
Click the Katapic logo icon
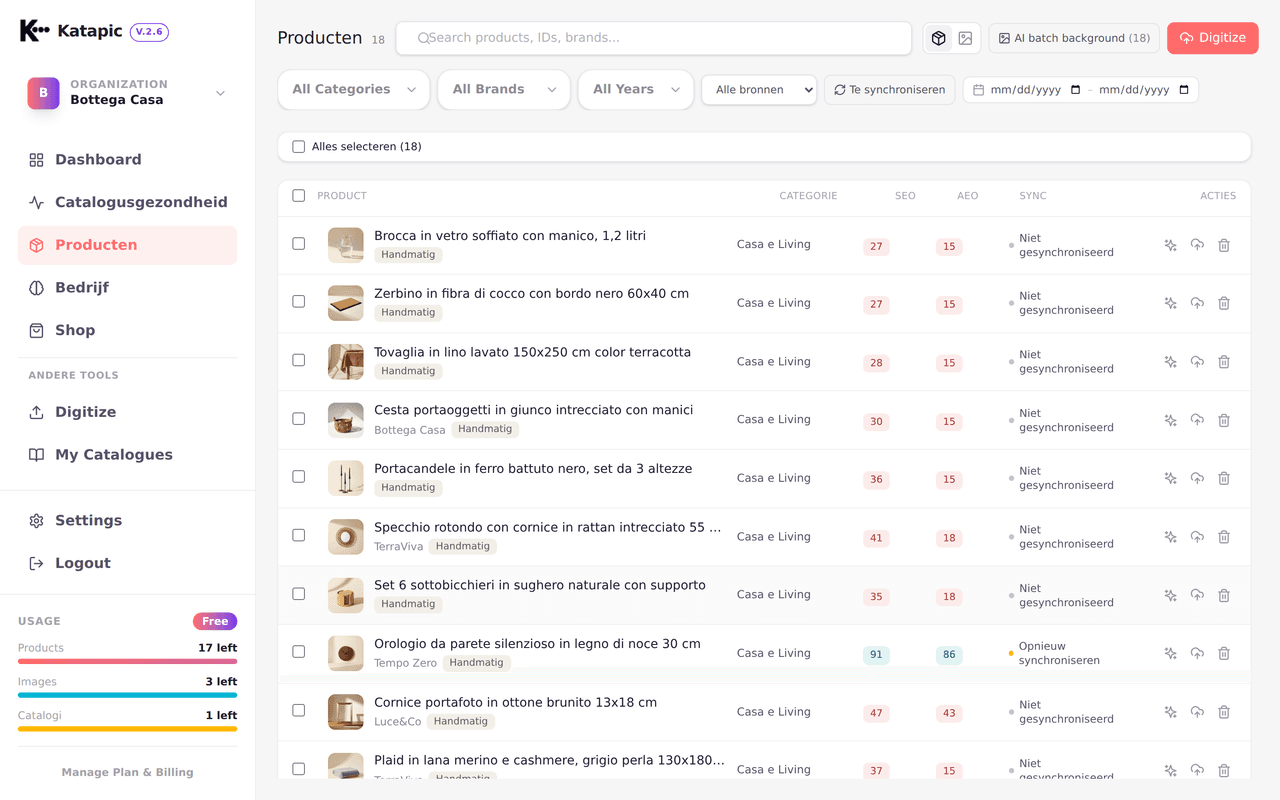pyautogui.click(x=34, y=31)
